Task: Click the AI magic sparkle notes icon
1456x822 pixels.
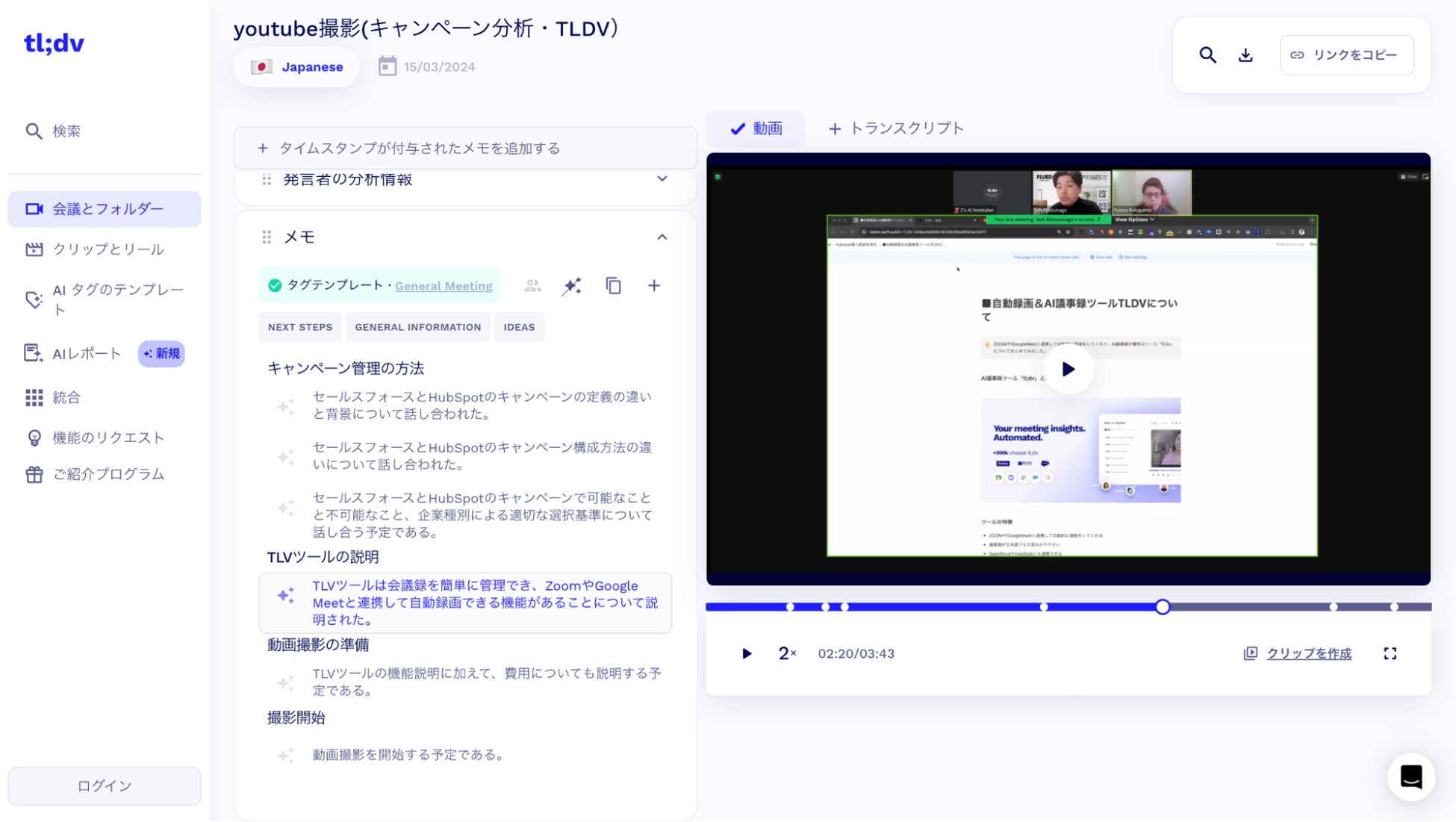Action: (x=572, y=286)
